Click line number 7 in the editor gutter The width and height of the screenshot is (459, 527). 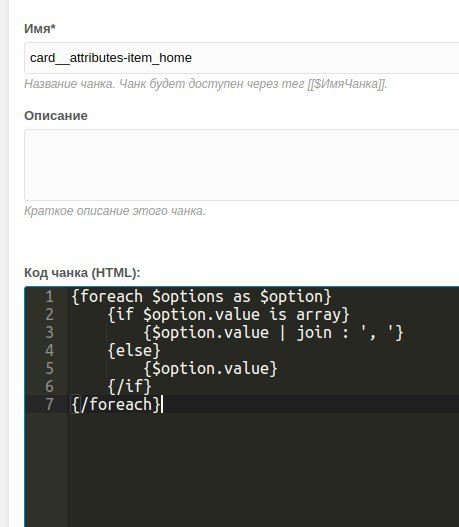click(x=50, y=404)
